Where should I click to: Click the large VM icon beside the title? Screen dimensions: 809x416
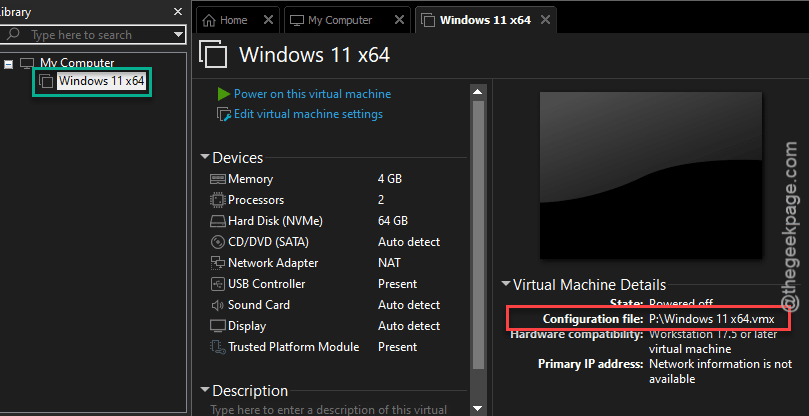(x=213, y=54)
